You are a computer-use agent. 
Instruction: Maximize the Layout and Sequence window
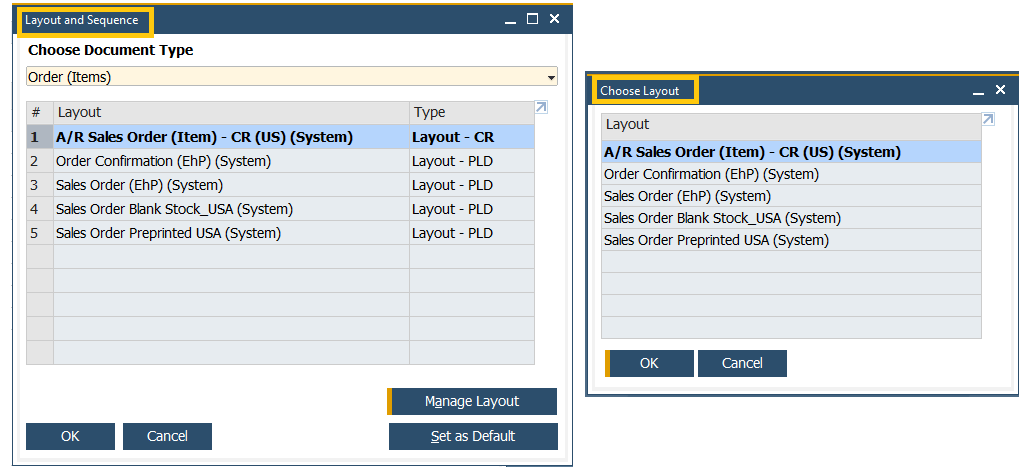pyautogui.click(x=532, y=19)
